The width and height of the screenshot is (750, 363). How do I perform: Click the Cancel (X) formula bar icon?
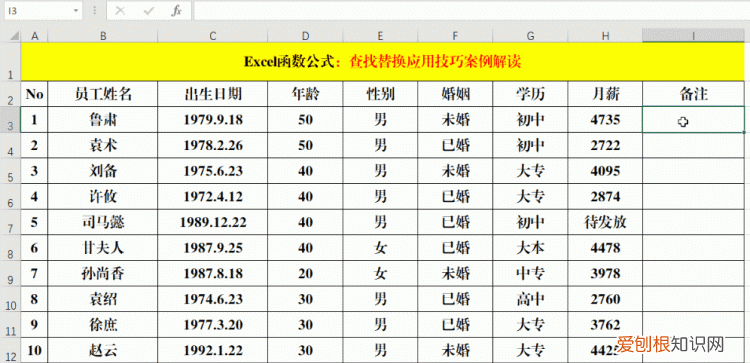pyautogui.click(x=121, y=11)
